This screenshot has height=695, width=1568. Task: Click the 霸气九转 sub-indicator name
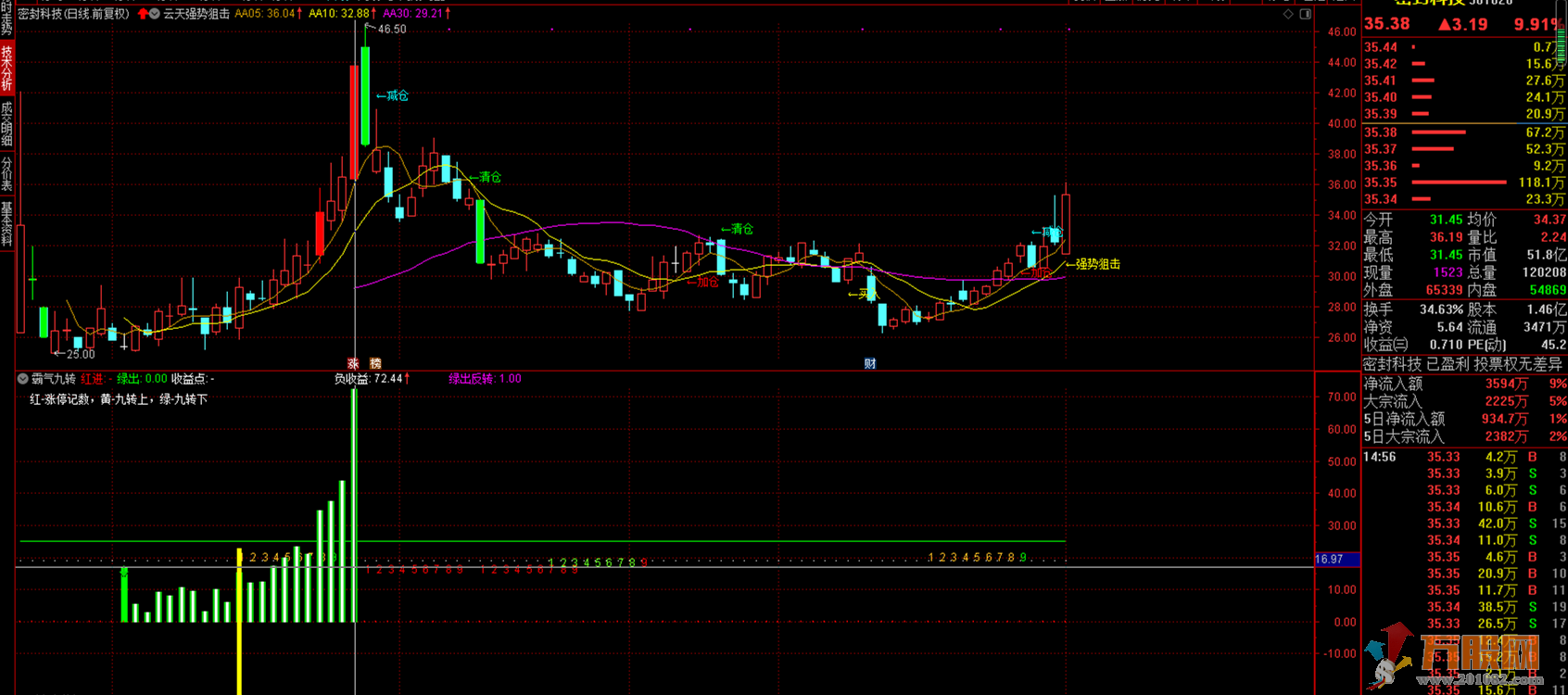pyautogui.click(x=54, y=379)
